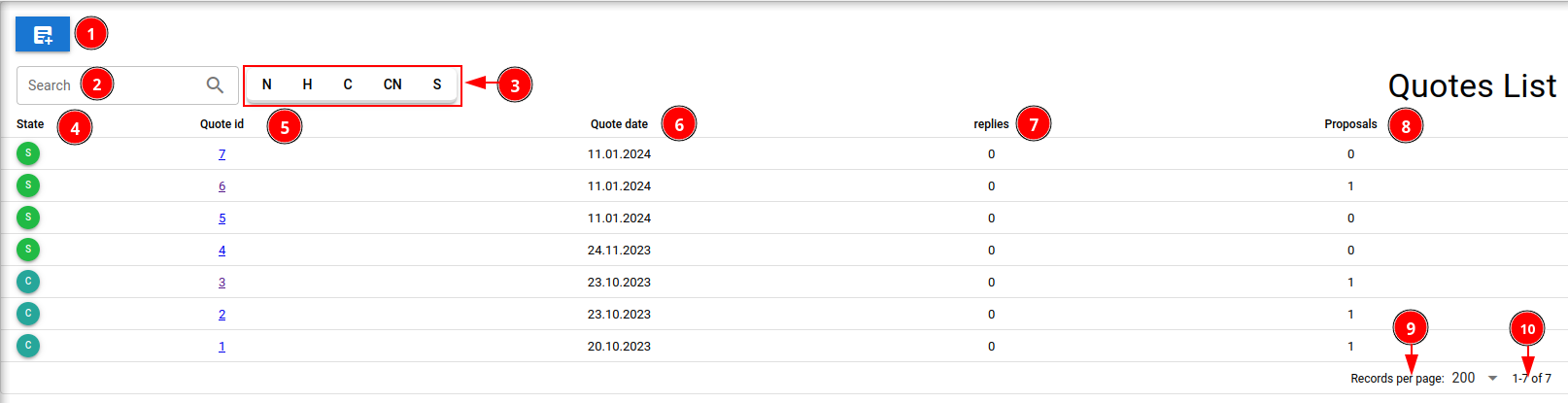This screenshot has height=403, width=1568.
Task: Click the search magnifier icon
Action: [215, 85]
